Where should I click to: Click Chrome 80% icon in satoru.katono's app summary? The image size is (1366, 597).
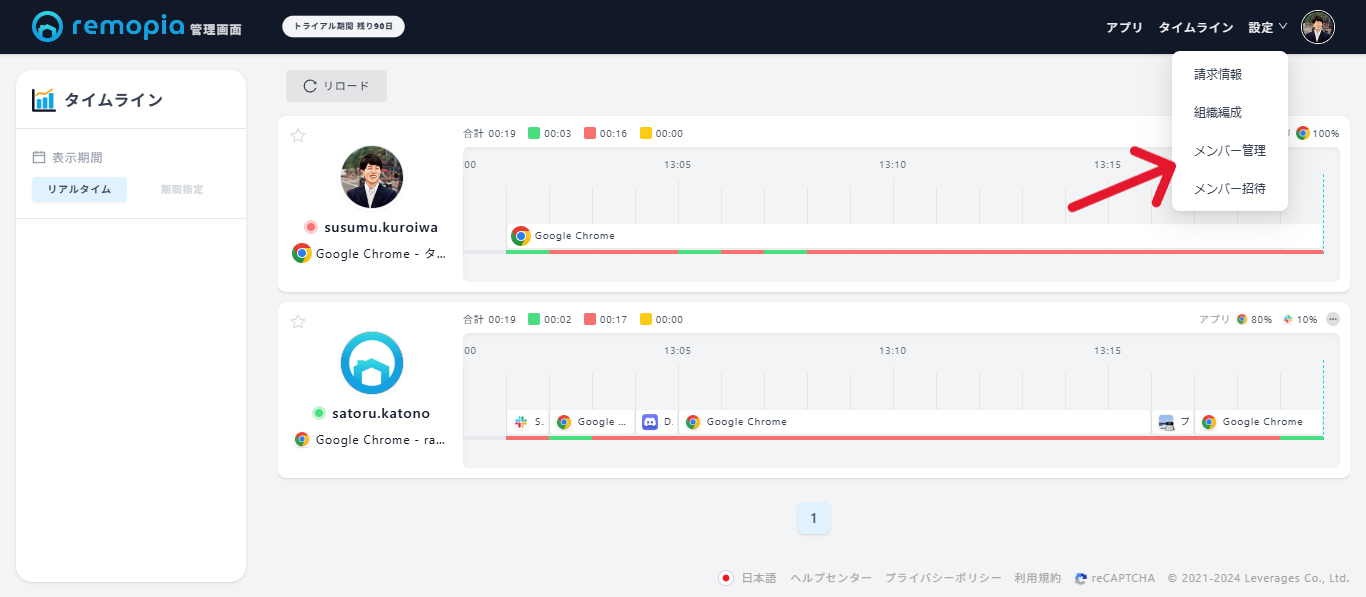1242,320
